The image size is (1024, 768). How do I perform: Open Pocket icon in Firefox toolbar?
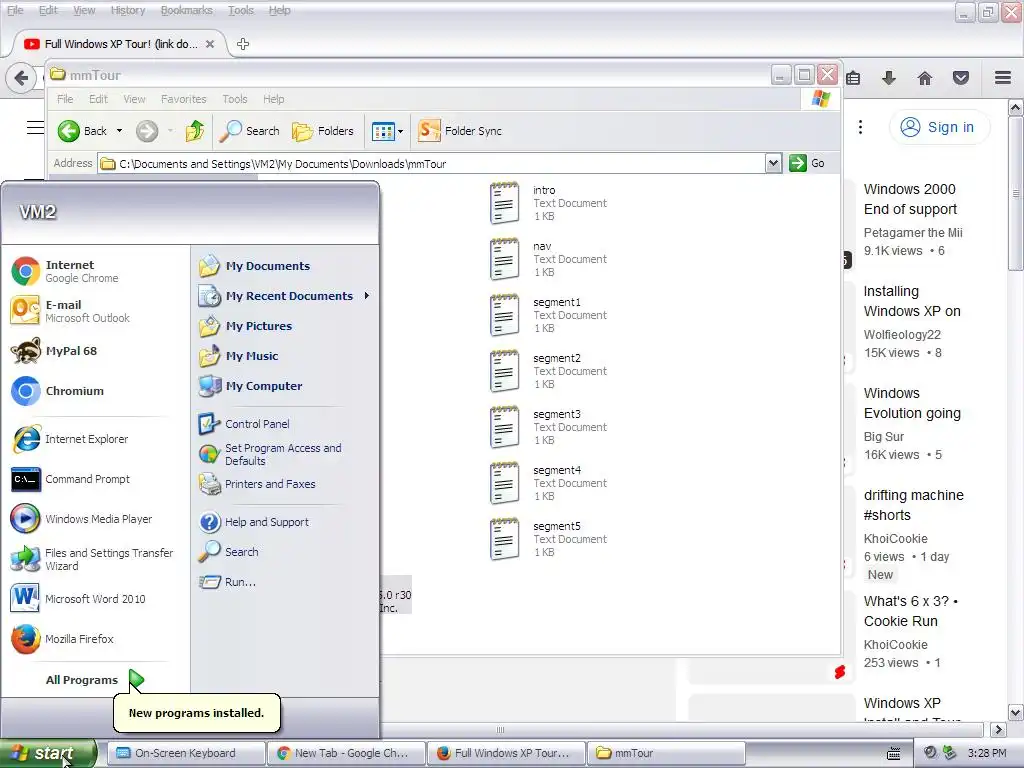click(x=961, y=78)
